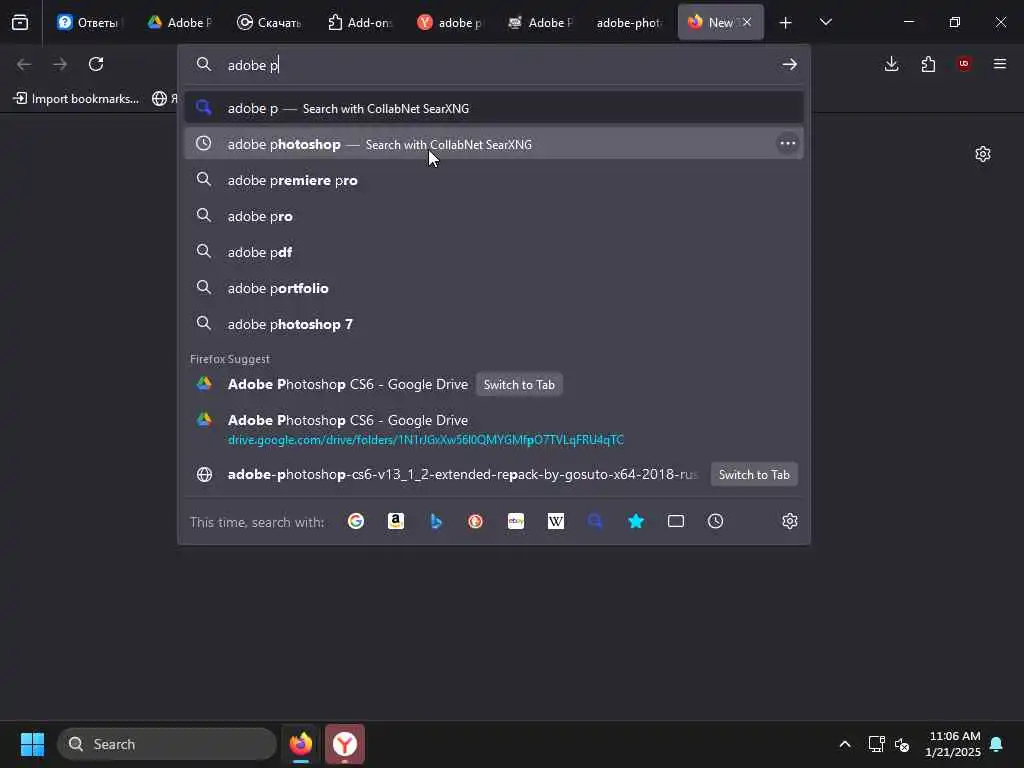Select 'adobe portfolio' suggestion

(x=494, y=288)
